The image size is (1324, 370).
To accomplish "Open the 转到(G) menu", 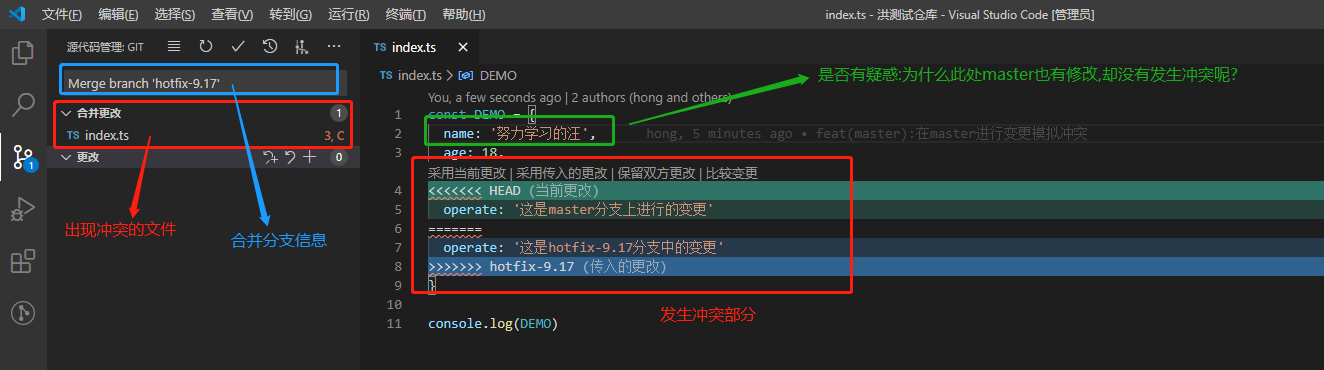I will click(290, 15).
